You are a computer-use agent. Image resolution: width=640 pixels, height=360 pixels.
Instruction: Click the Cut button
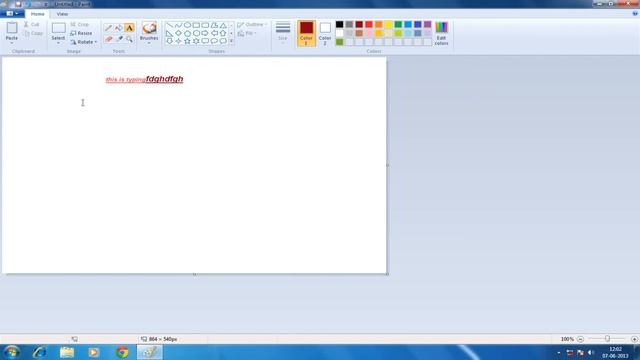31,24
